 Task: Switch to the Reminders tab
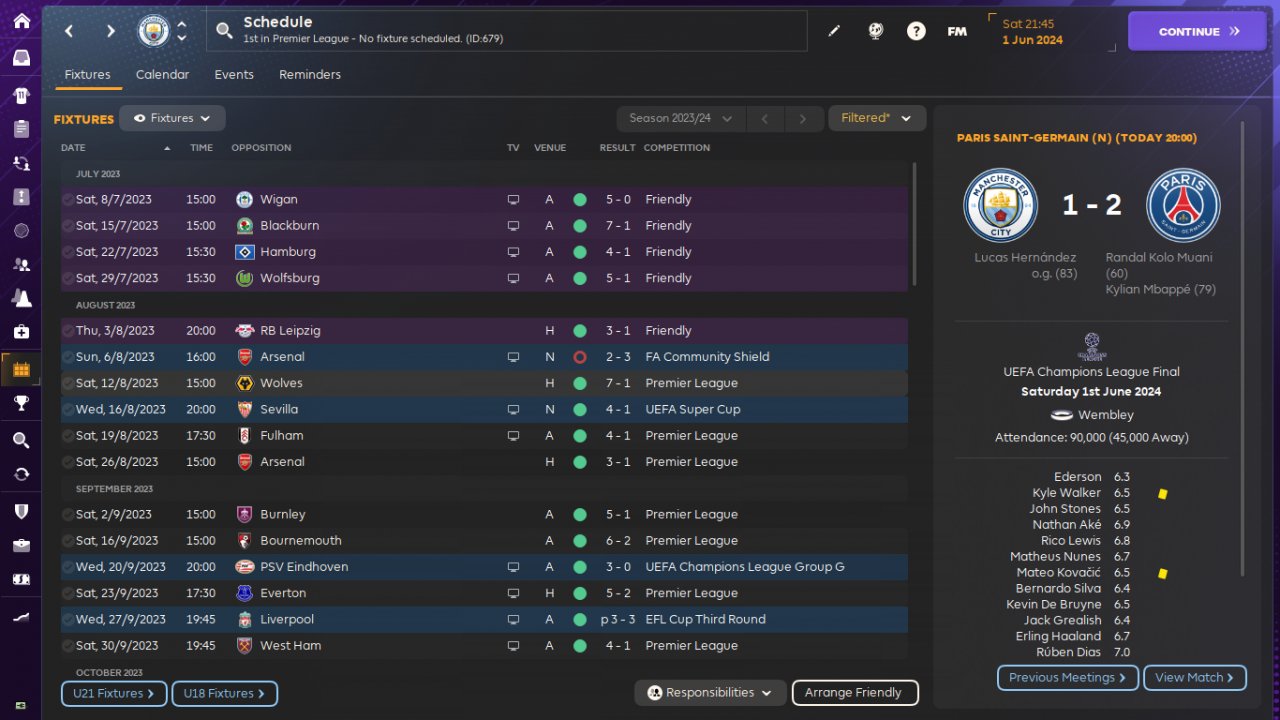coord(310,75)
